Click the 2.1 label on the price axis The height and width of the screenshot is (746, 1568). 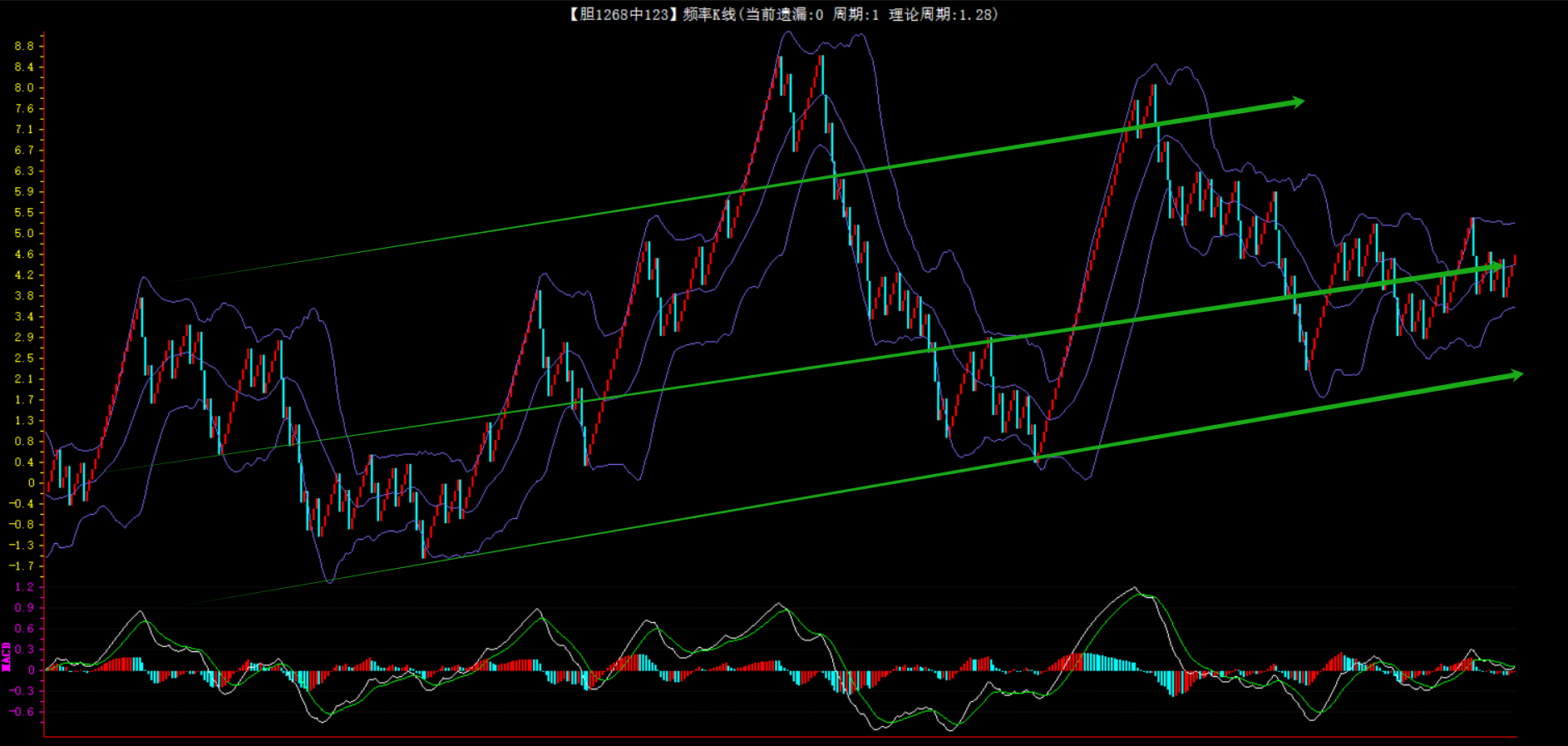[24, 378]
